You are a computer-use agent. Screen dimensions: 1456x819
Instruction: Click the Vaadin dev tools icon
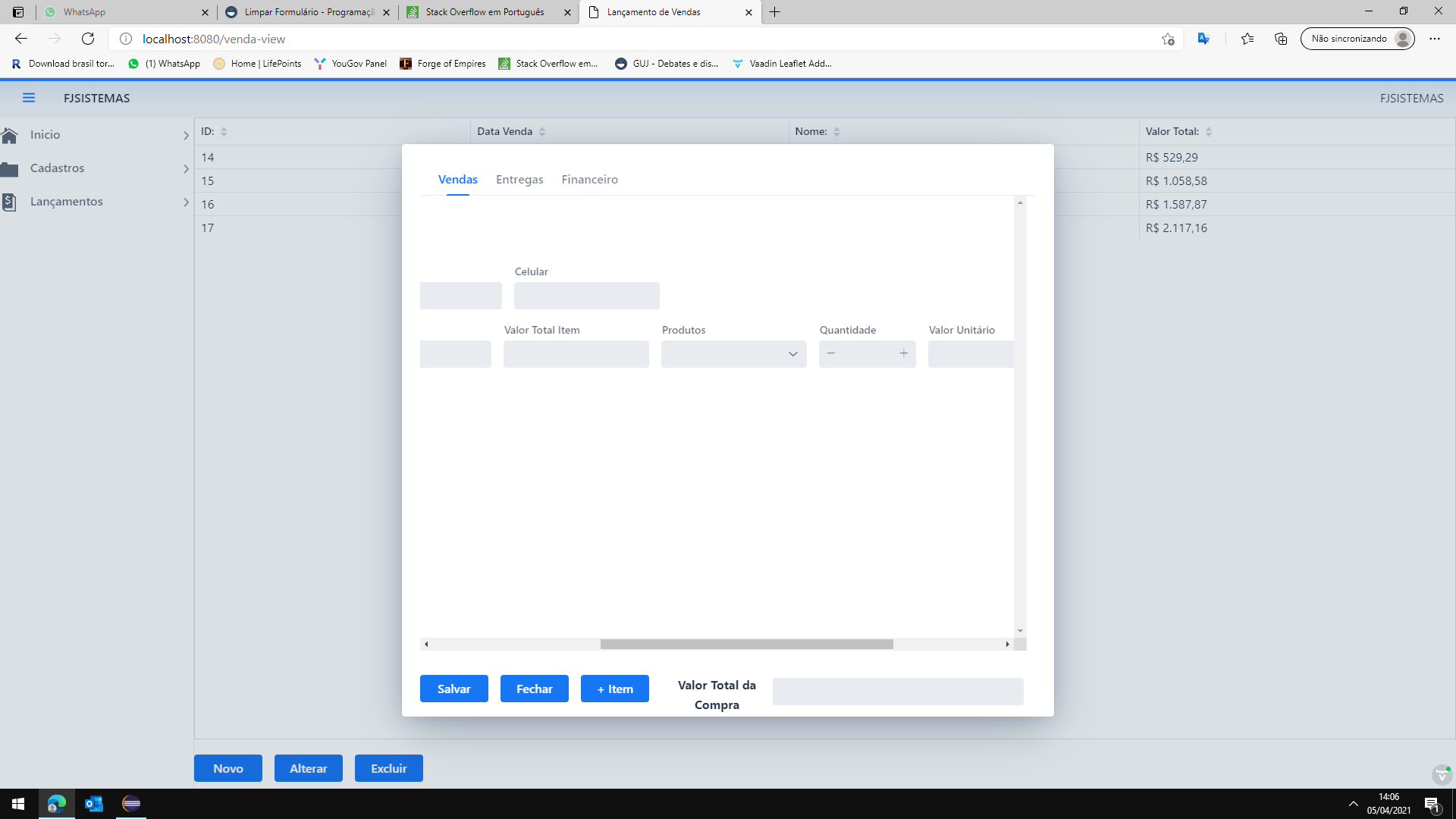(1442, 774)
